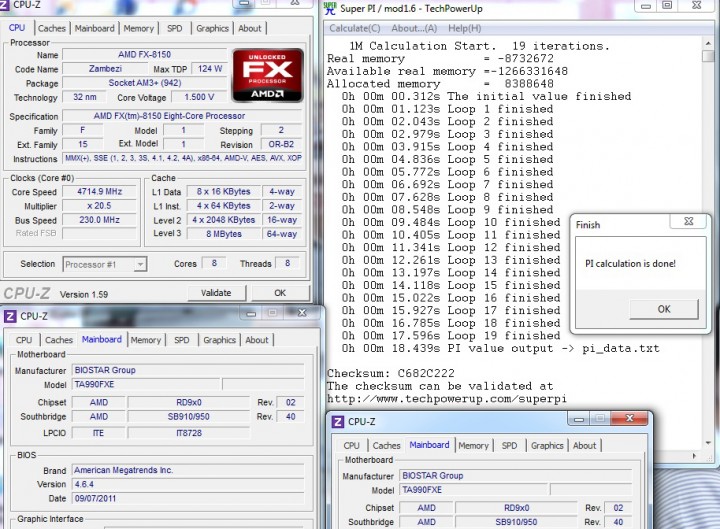
Task: Open SPD tab in left Mainboard window
Action: pyautogui.click(x=181, y=340)
